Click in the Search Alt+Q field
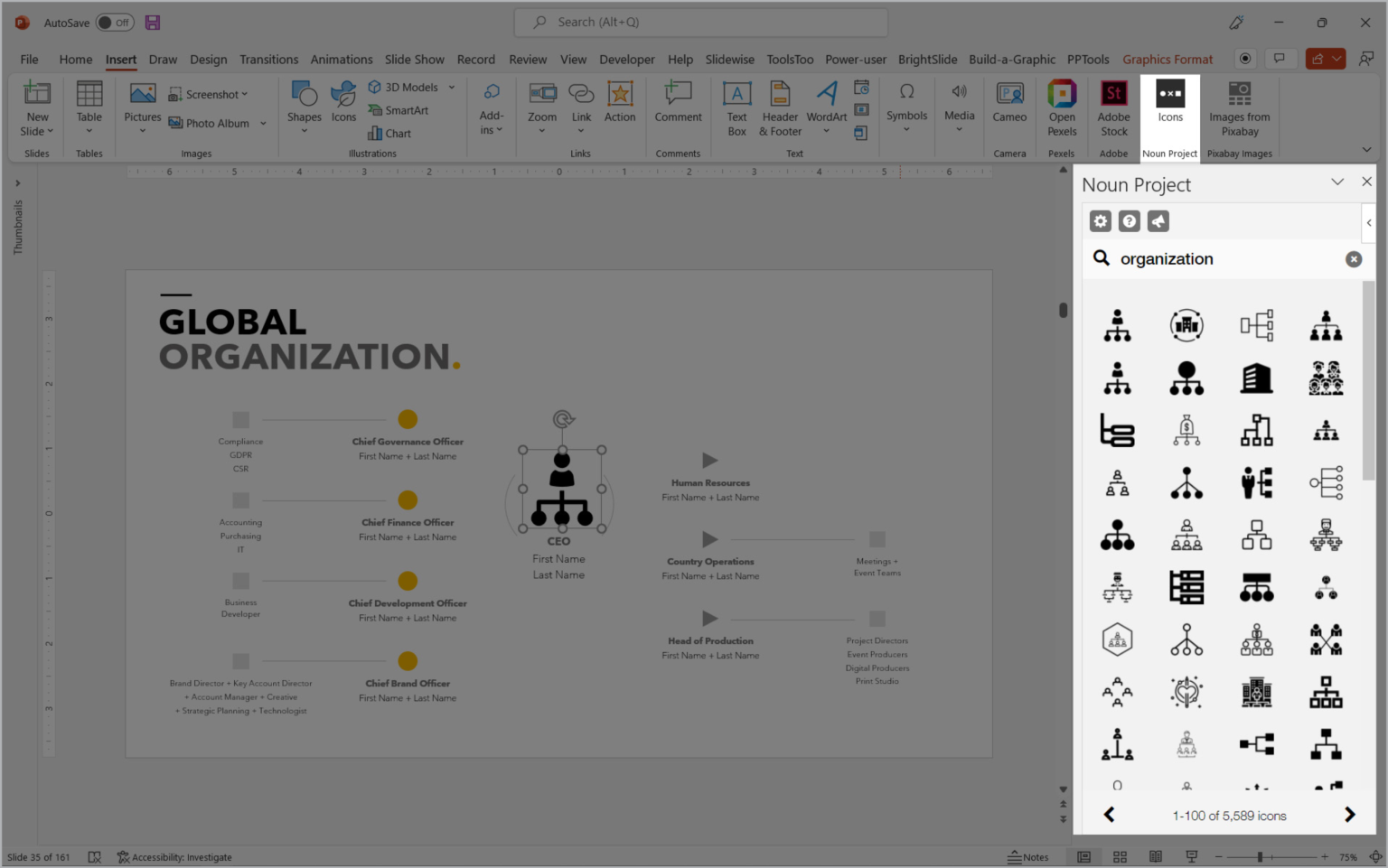This screenshot has height=868, width=1388. point(700,22)
